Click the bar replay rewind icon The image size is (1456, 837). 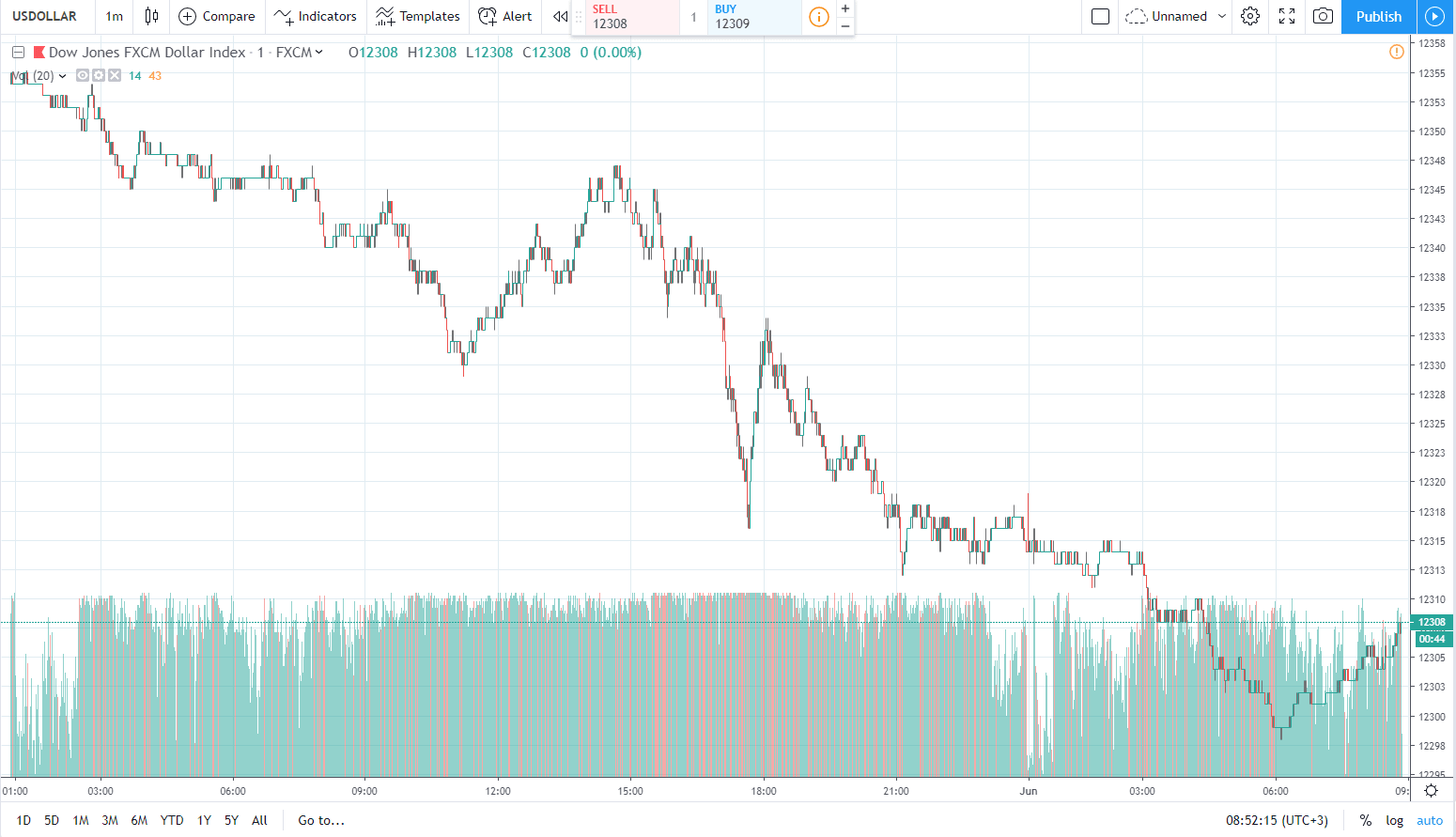coord(560,16)
